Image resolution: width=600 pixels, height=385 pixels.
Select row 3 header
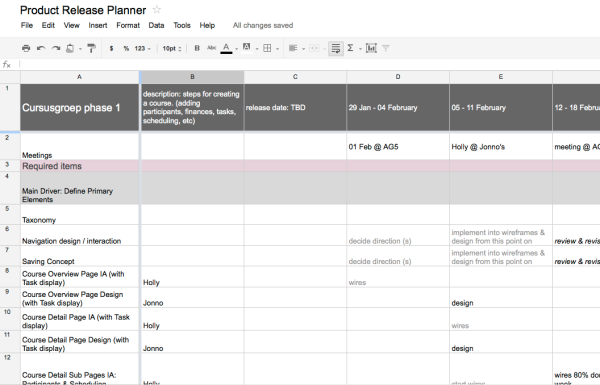click(x=10, y=166)
